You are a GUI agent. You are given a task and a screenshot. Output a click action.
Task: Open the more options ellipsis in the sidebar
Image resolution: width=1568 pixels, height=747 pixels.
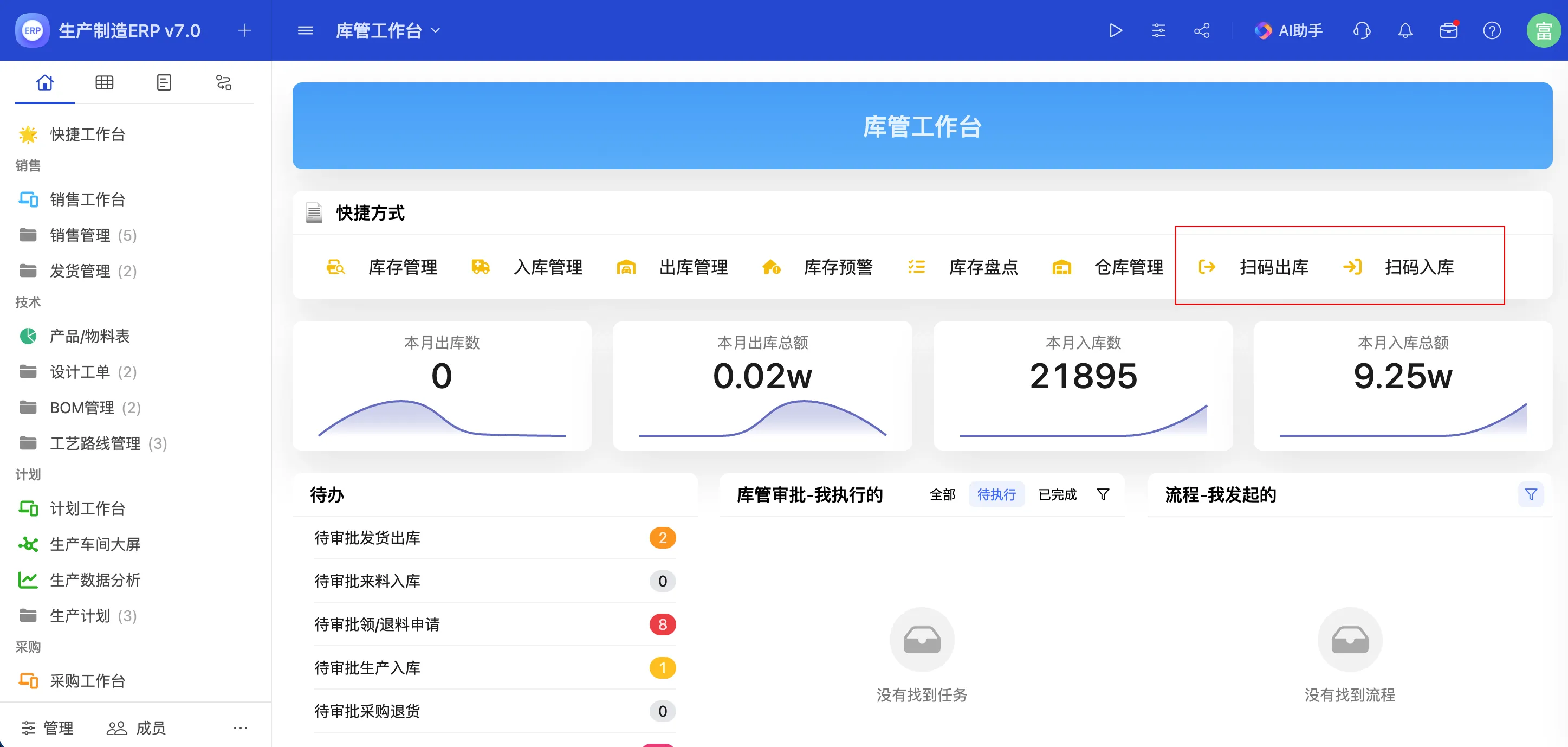click(x=241, y=727)
